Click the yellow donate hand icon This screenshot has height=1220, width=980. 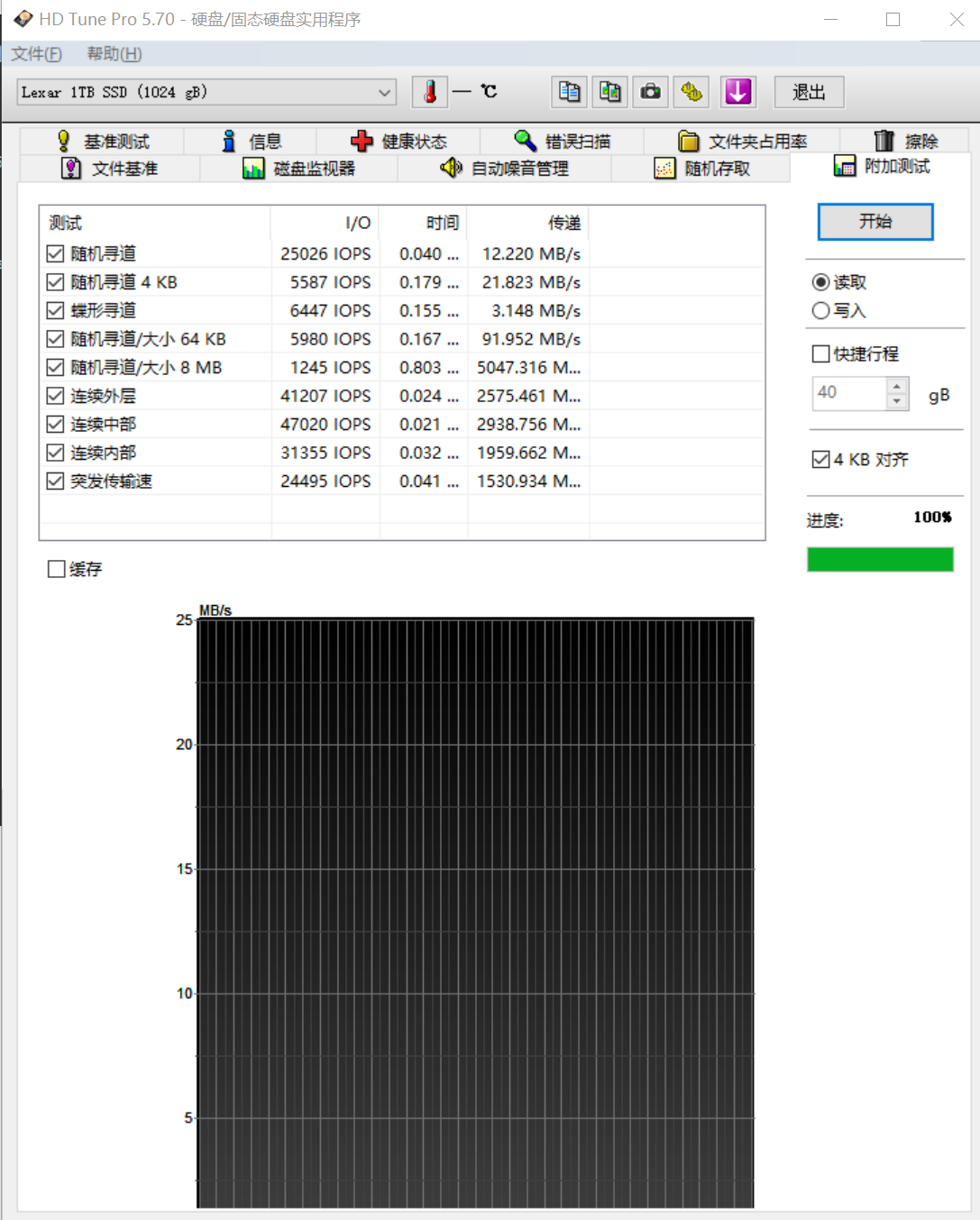[691, 91]
